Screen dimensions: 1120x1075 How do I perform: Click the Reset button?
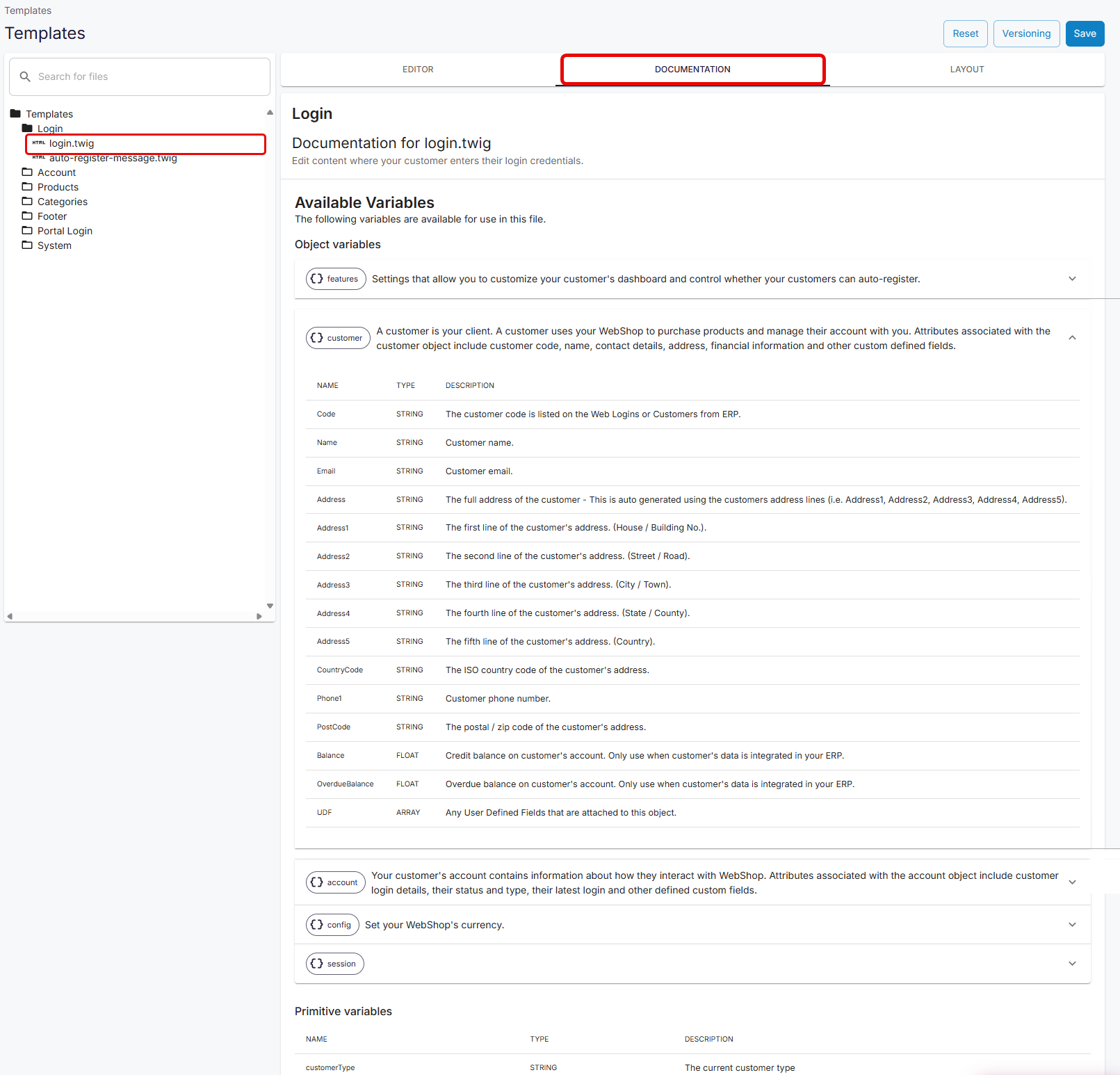coord(965,33)
